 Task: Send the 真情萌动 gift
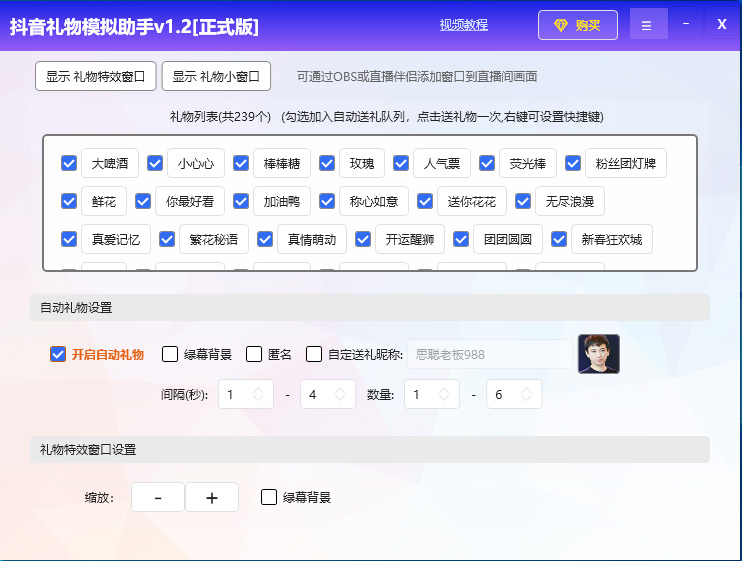coord(312,239)
